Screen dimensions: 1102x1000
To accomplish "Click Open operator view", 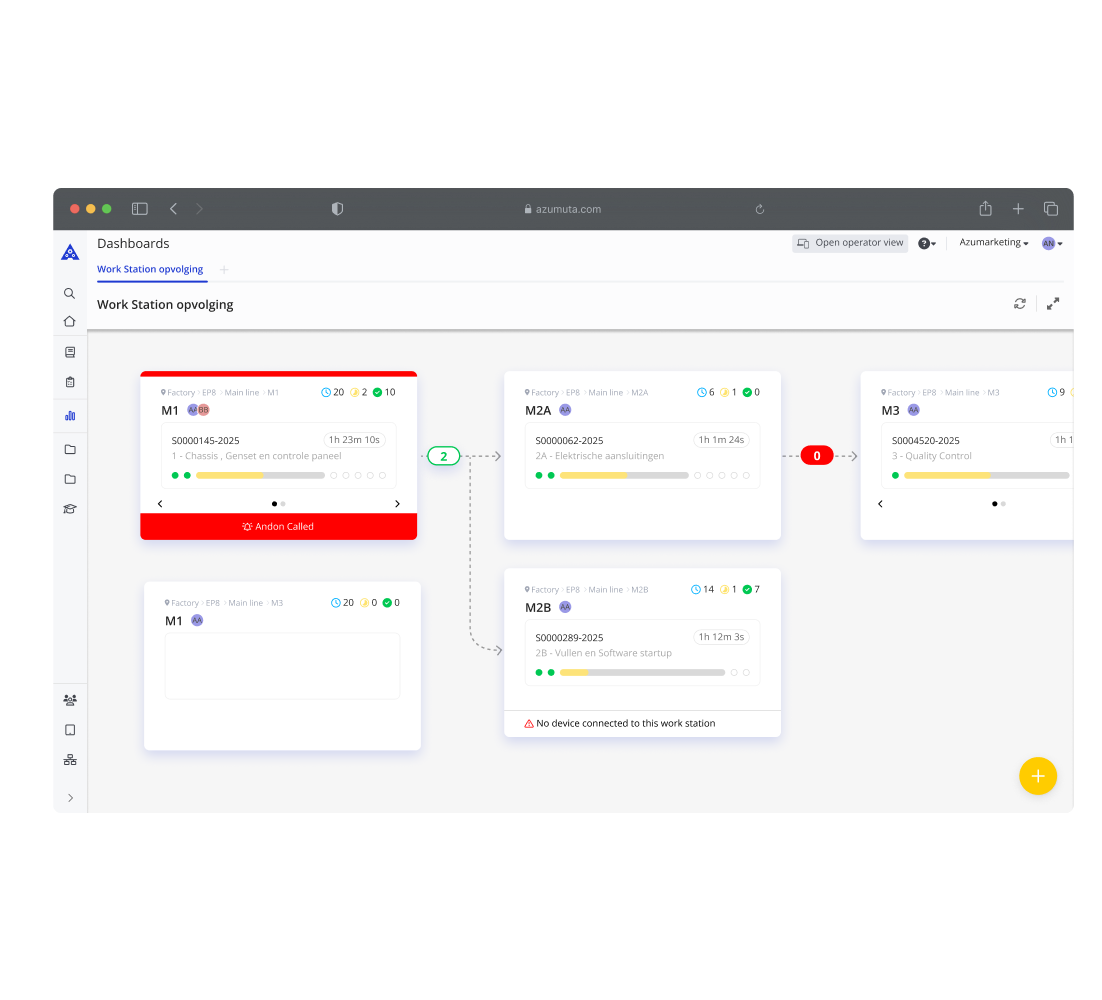I will pos(849,242).
